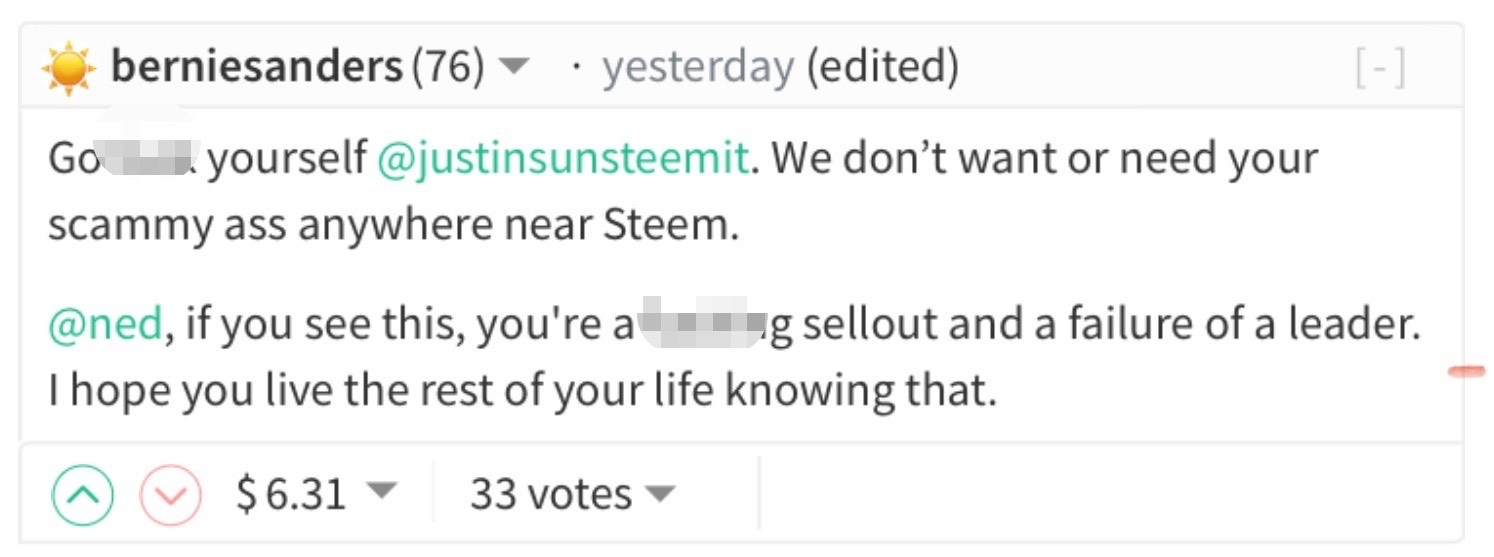Open the @justinsunsteemit mention link
The width and height of the screenshot is (1494, 557).
click(x=564, y=159)
